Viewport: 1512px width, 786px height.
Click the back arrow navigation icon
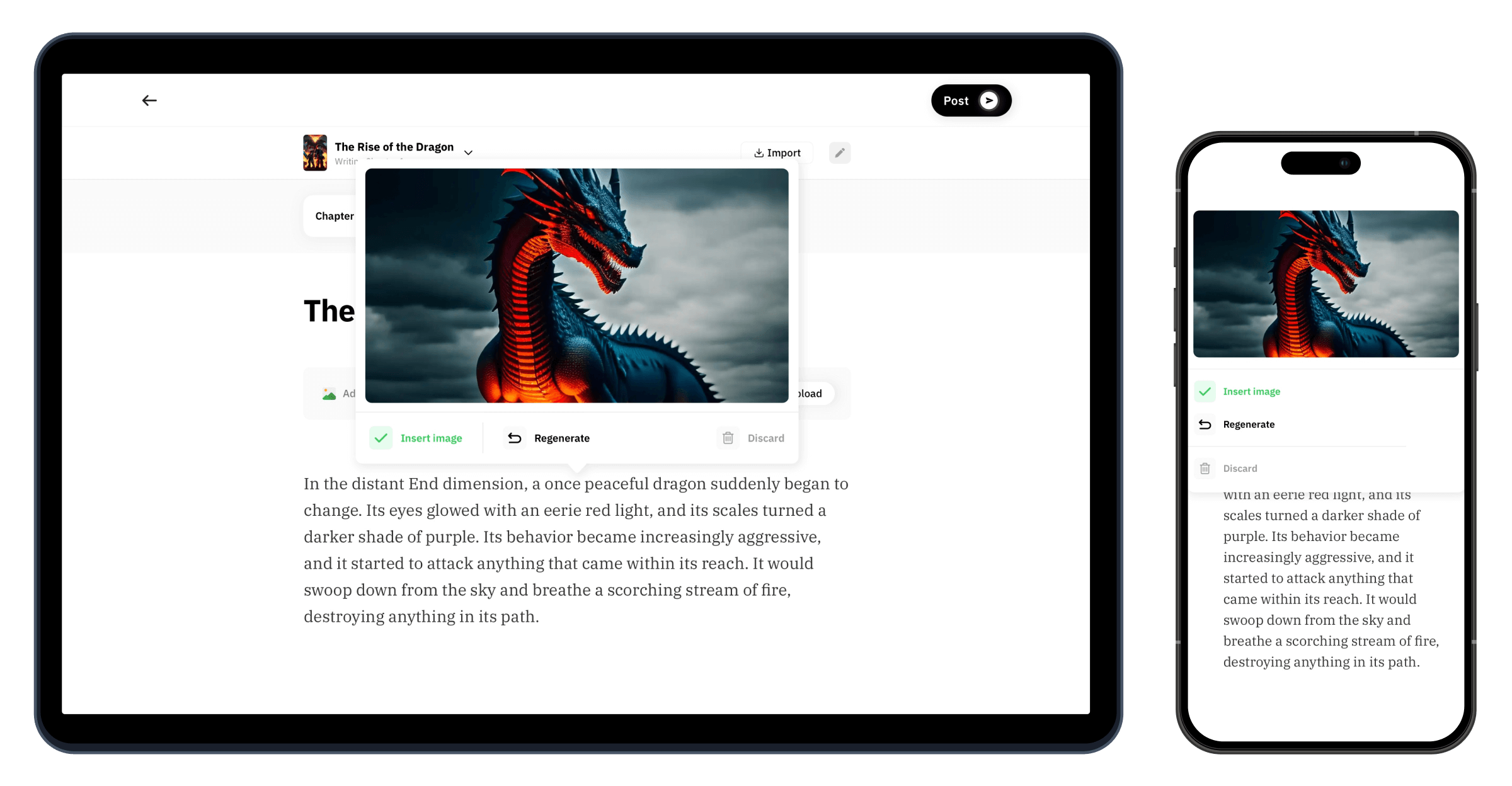[149, 100]
